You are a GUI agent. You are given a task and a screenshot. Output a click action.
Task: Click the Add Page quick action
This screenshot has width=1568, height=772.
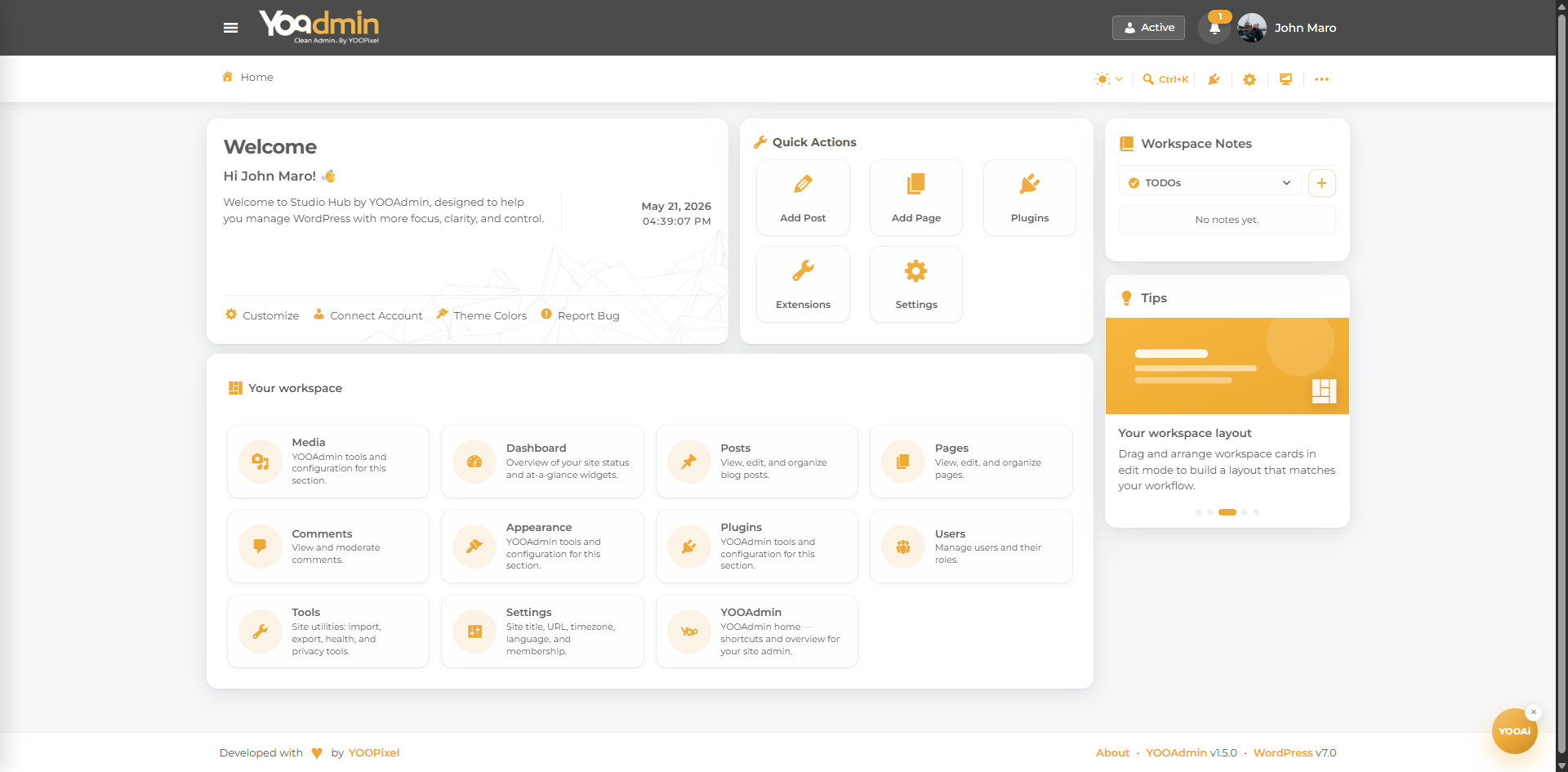(x=916, y=198)
